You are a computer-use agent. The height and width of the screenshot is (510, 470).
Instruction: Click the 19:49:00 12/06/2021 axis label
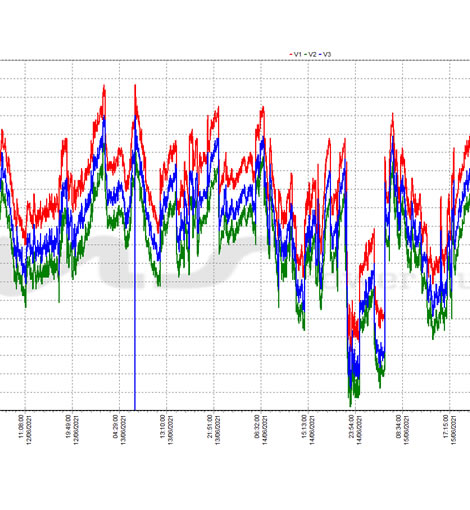72,430
